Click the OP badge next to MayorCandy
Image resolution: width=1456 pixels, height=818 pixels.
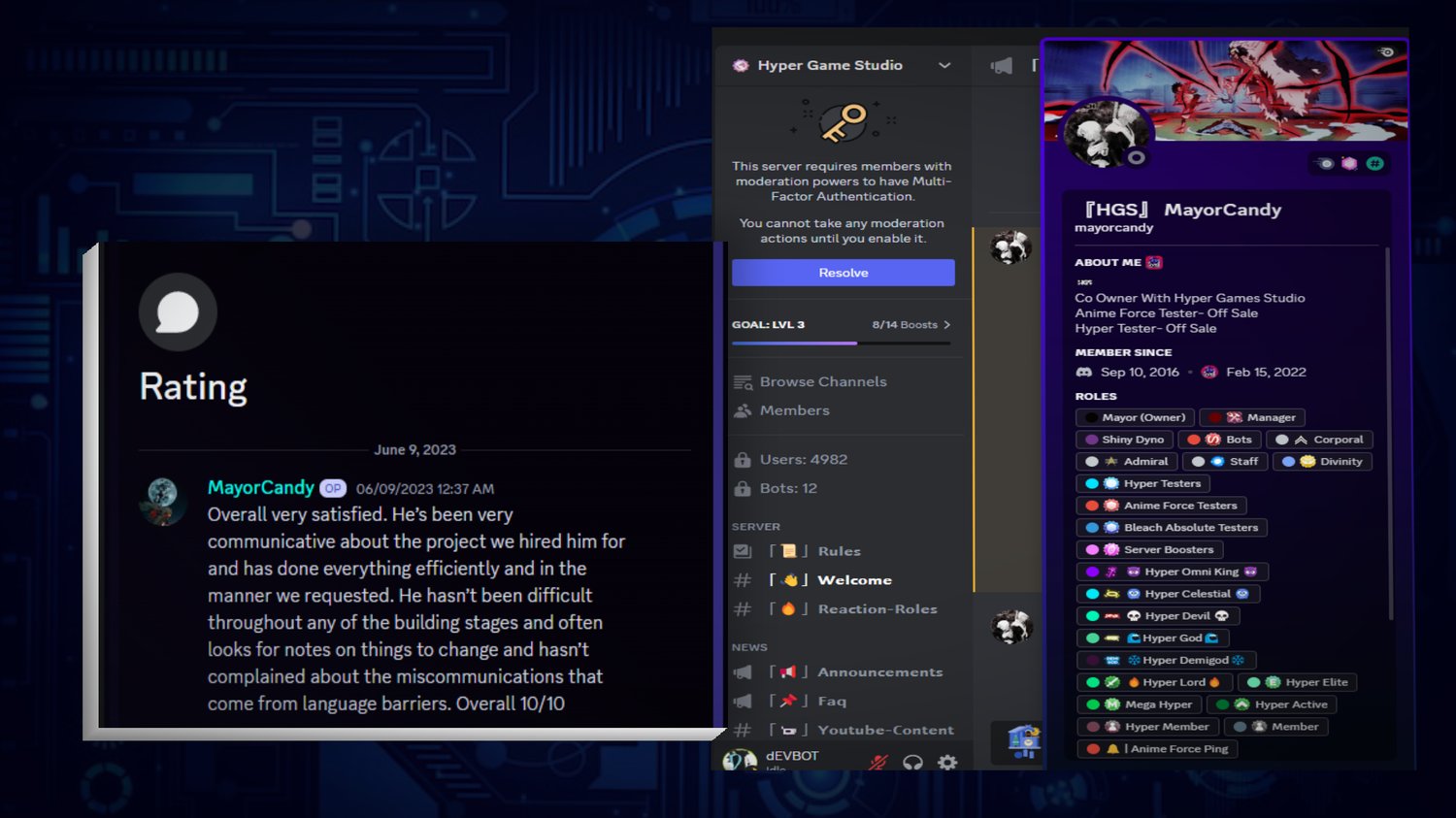333,488
